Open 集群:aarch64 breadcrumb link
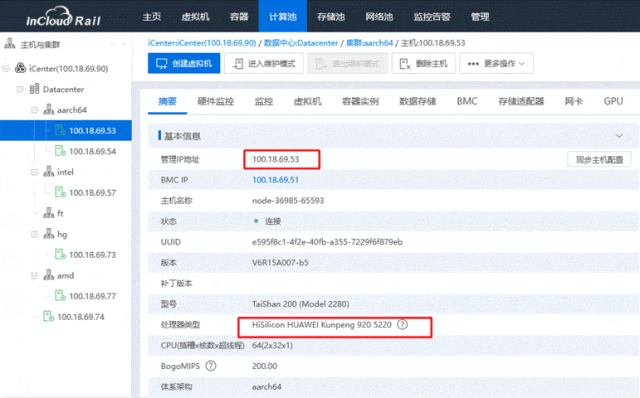 click(369, 43)
